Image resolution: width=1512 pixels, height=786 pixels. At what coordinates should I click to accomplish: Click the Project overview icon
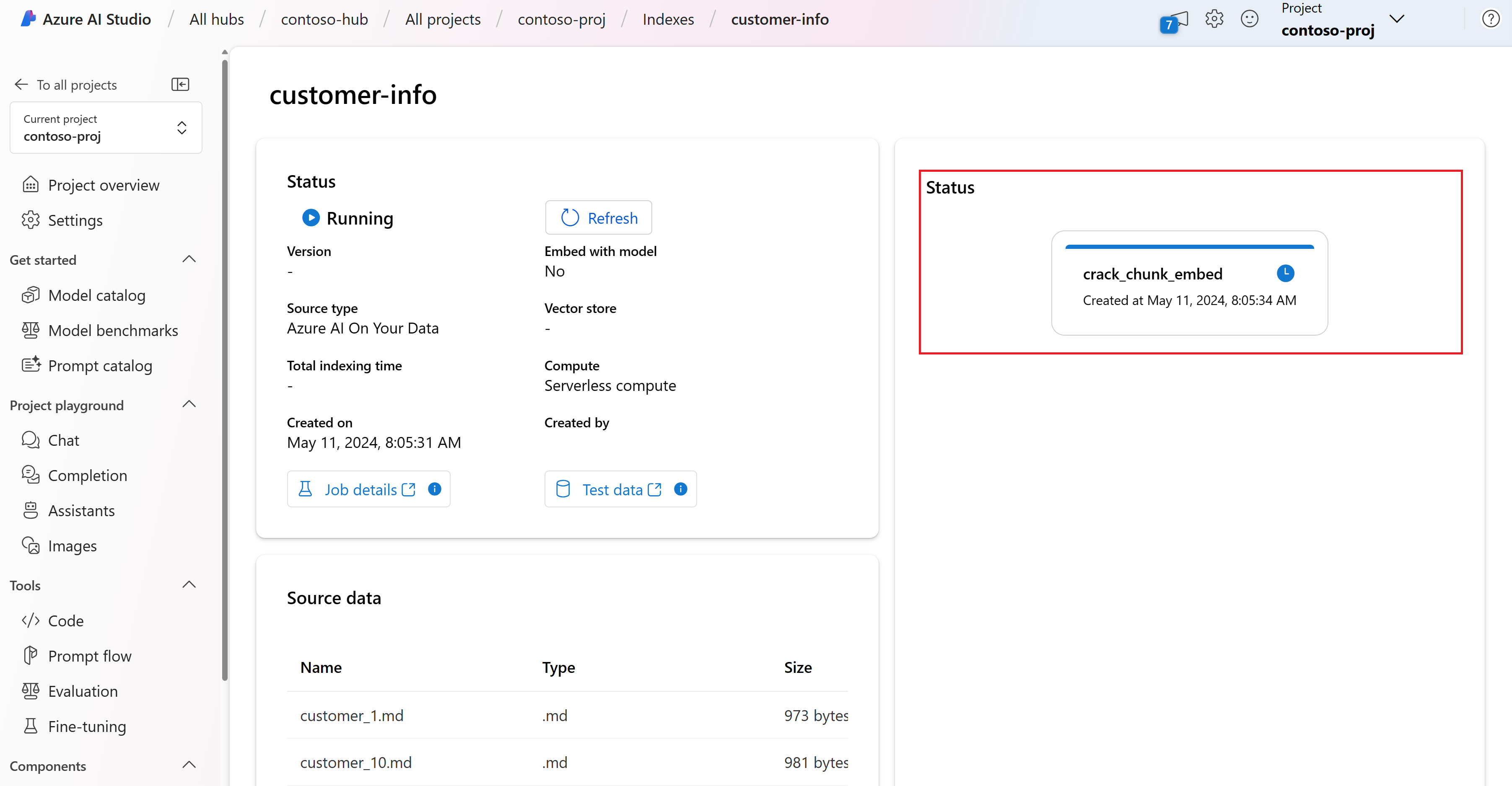pos(31,185)
